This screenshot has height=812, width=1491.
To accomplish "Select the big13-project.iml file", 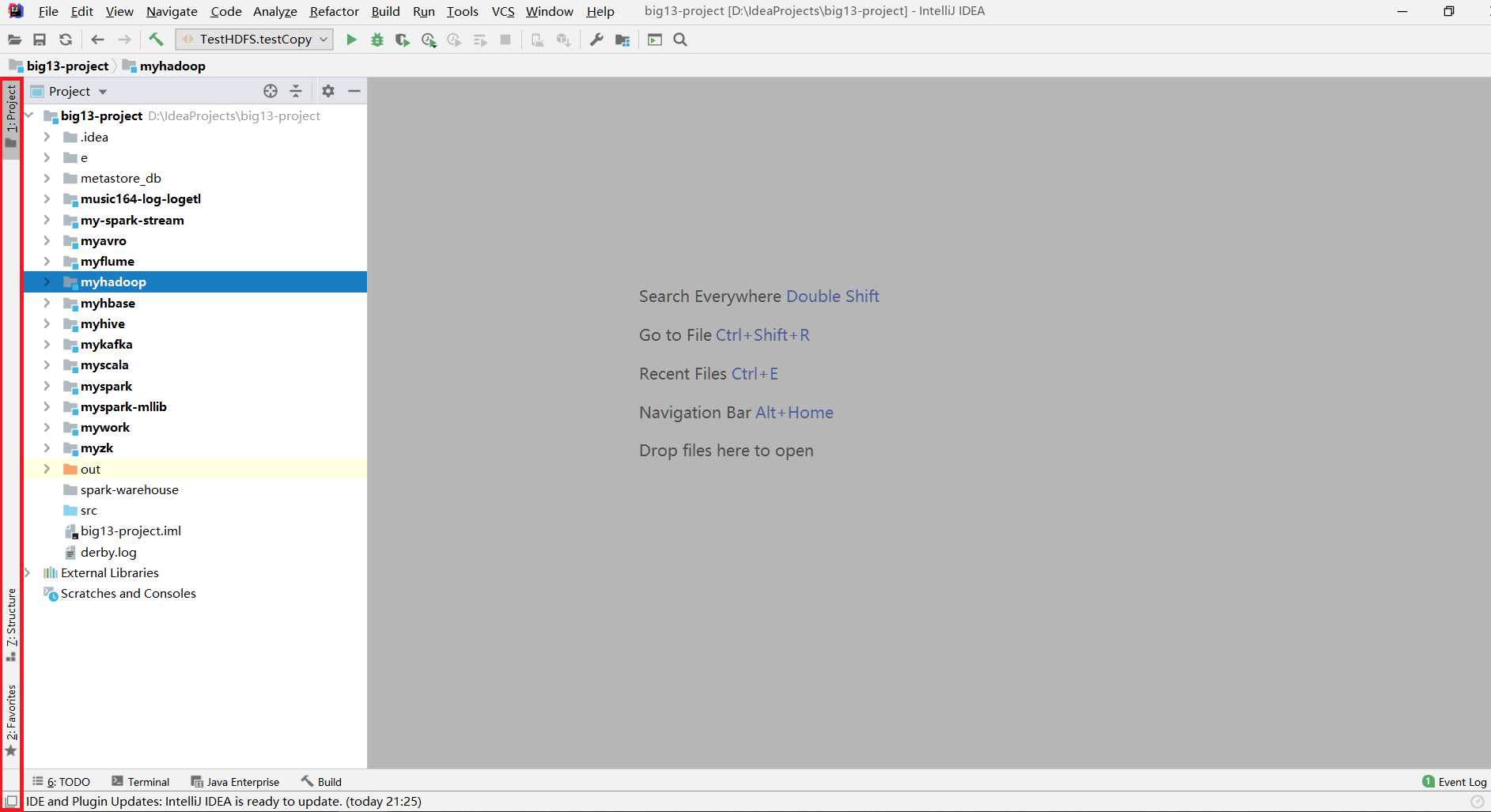I will 195,531.
